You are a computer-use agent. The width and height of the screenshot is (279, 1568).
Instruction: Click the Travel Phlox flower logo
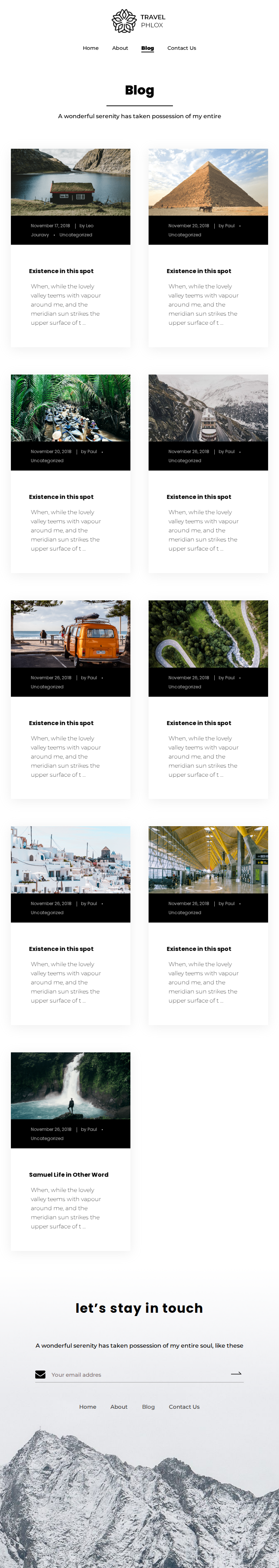124,21
